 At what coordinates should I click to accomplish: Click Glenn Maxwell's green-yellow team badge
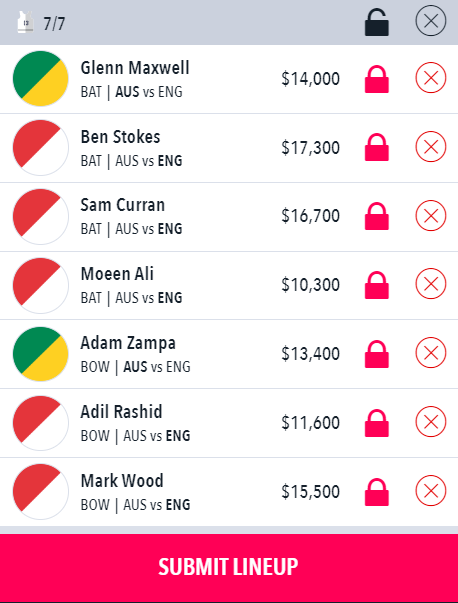click(x=40, y=78)
